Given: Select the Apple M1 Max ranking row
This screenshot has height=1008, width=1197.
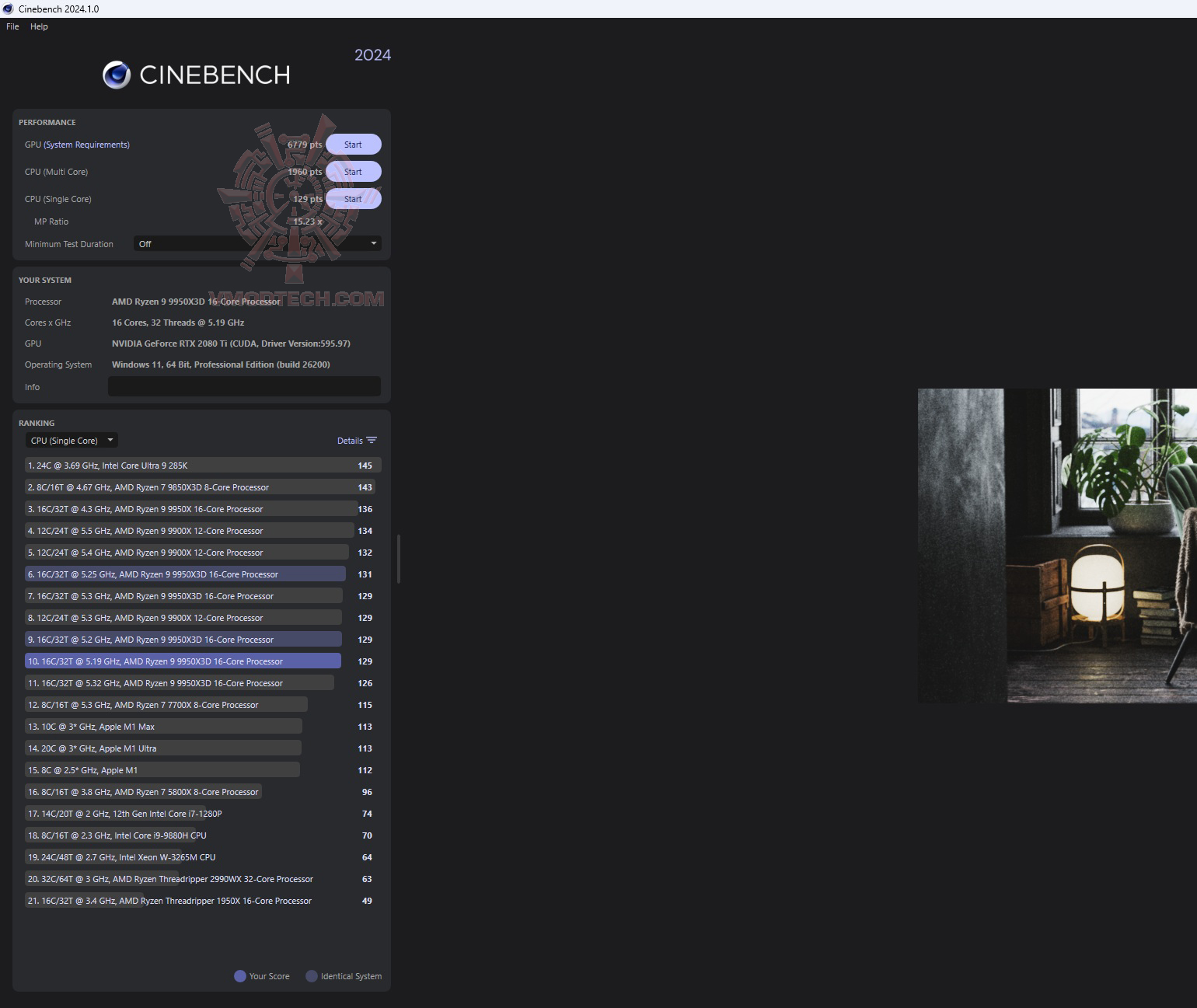Looking at the screenshot, I should 203,727.
